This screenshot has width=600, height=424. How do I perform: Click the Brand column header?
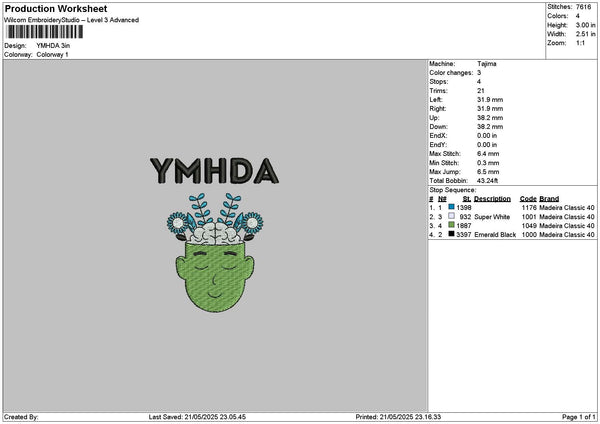pyautogui.click(x=549, y=198)
